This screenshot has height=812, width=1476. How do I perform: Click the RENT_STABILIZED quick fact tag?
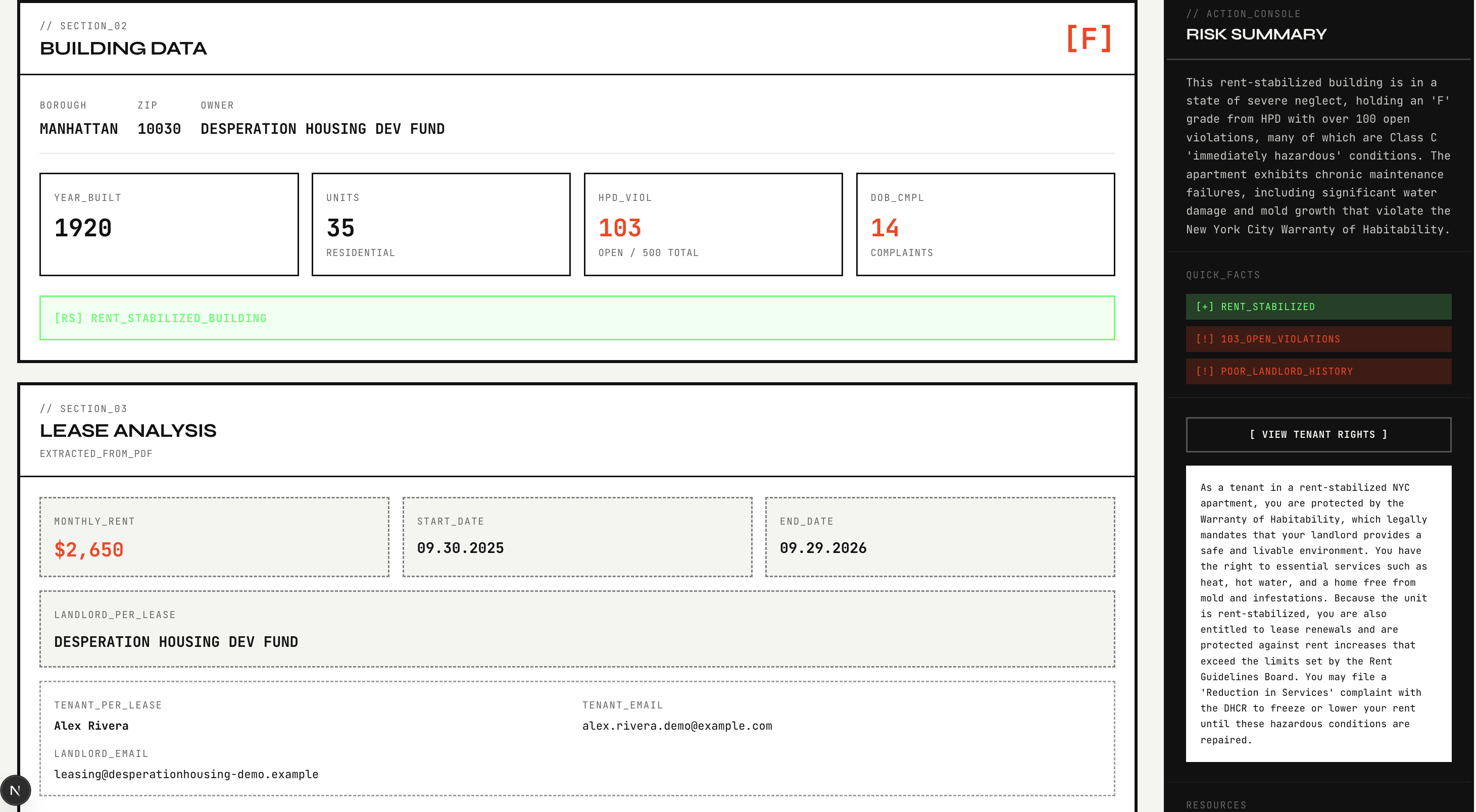pyautogui.click(x=1318, y=307)
